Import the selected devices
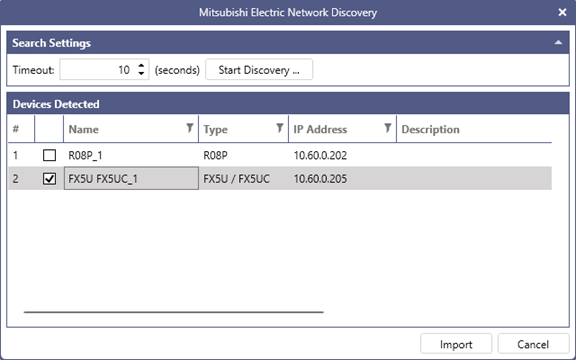This screenshot has height=360, width=576. pos(456,344)
